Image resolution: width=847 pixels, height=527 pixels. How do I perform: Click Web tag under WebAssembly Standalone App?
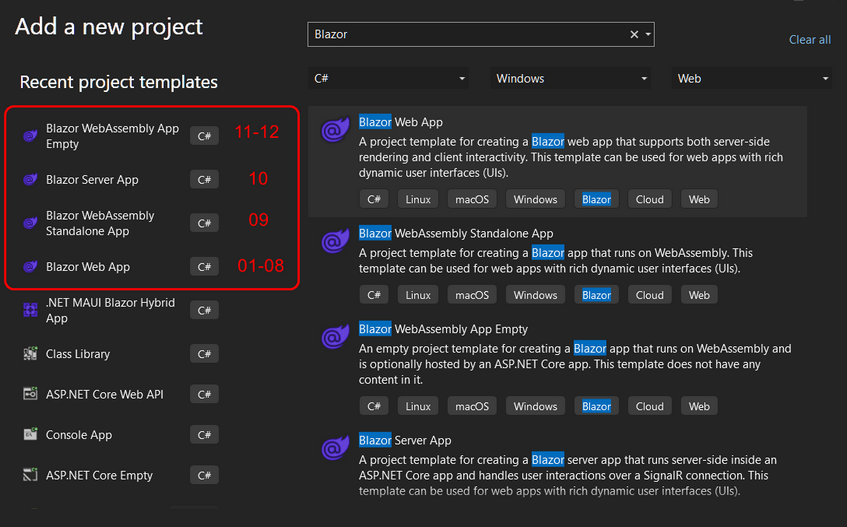click(x=699, y=295)
